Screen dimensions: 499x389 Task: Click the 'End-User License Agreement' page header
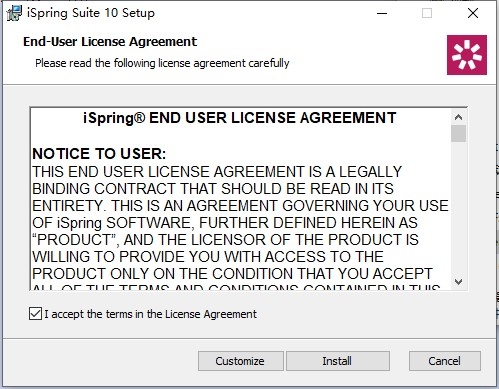[x=110, y=42]
